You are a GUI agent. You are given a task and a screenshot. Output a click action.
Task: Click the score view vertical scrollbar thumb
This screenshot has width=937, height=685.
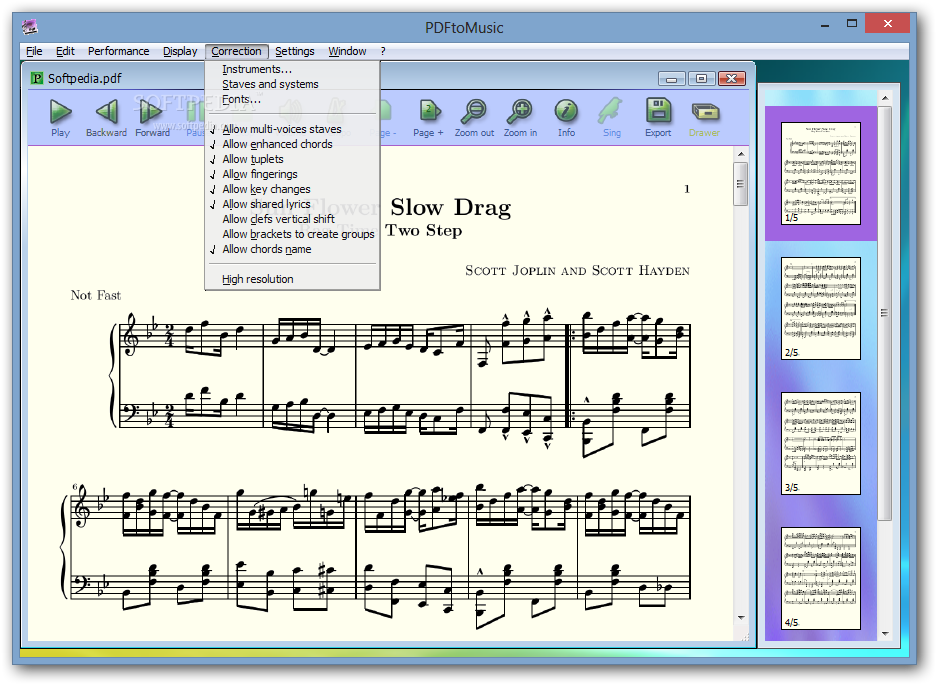pos(740,184)
